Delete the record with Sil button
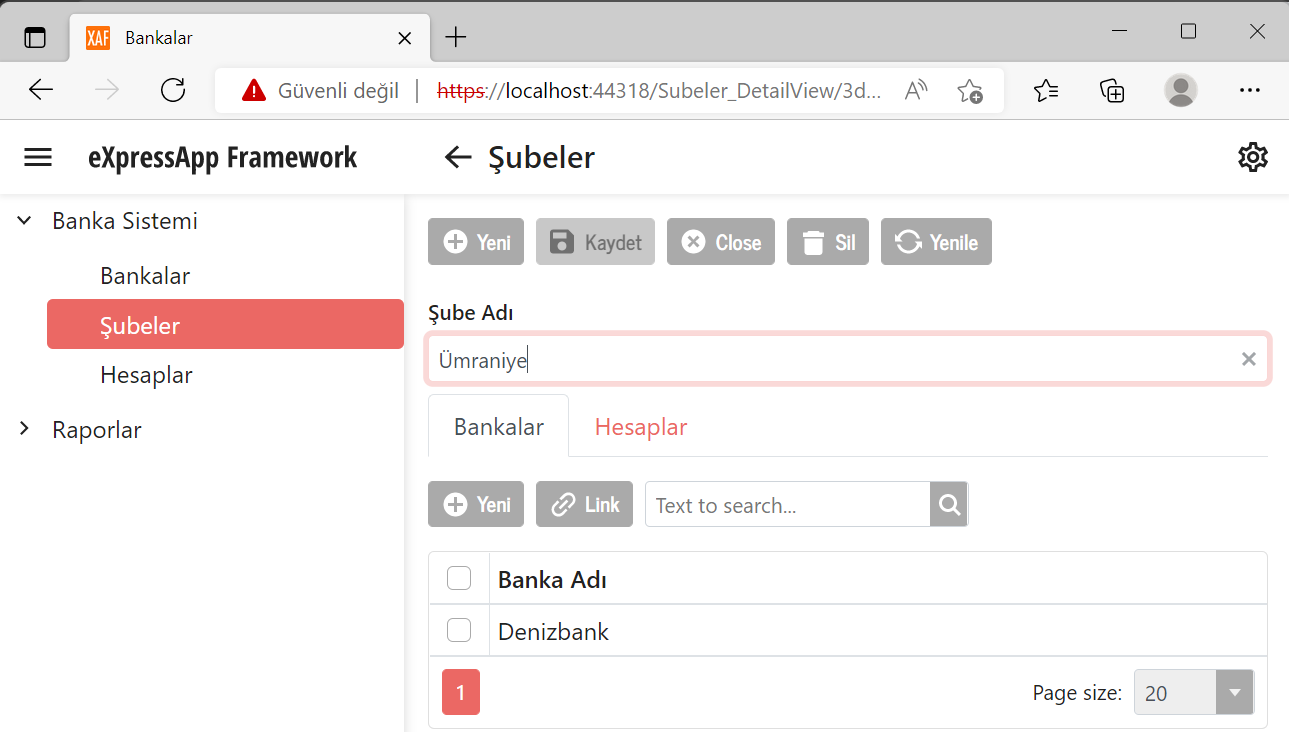 point(828,242)
